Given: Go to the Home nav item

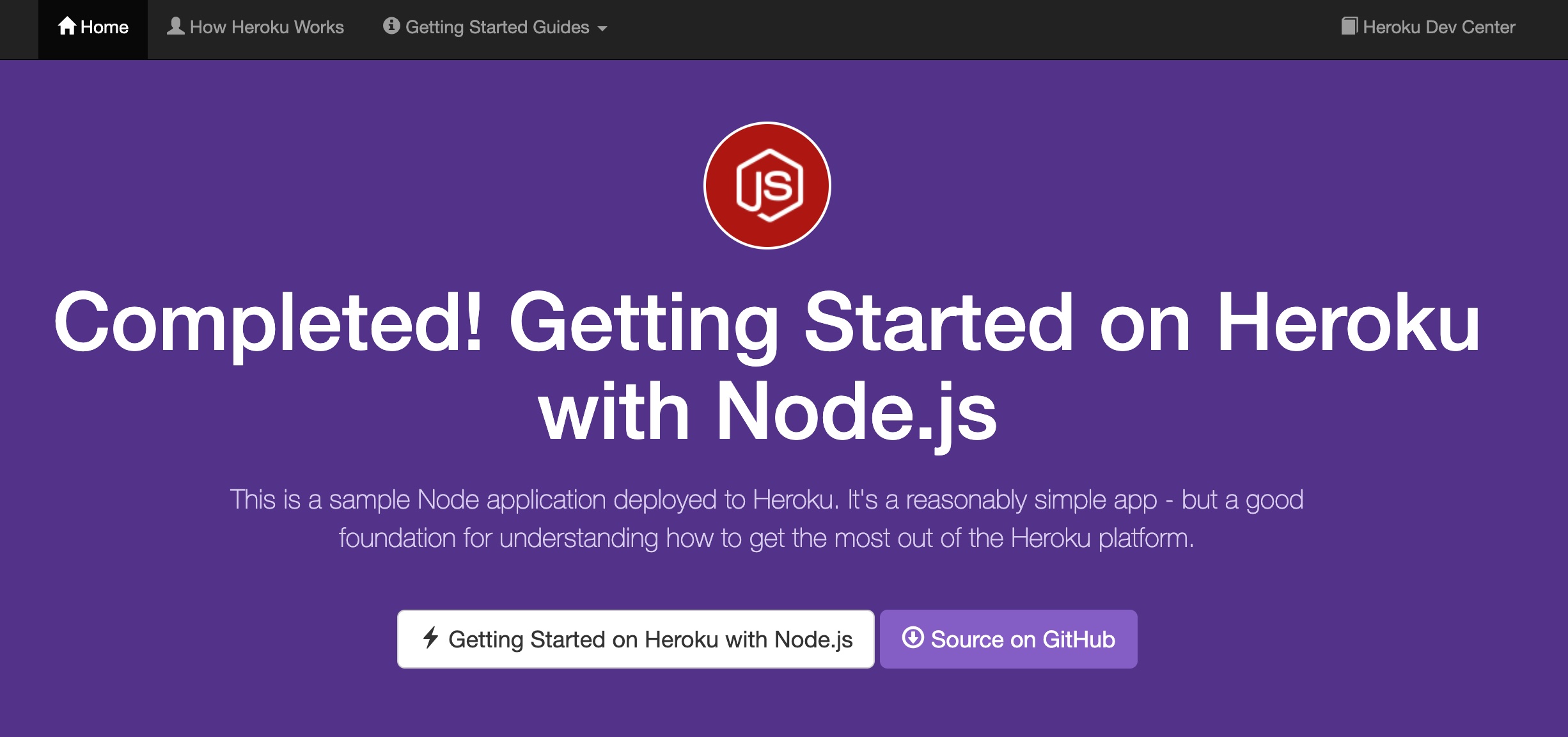Looking at the screenshot, I should [x=93, y=29].
